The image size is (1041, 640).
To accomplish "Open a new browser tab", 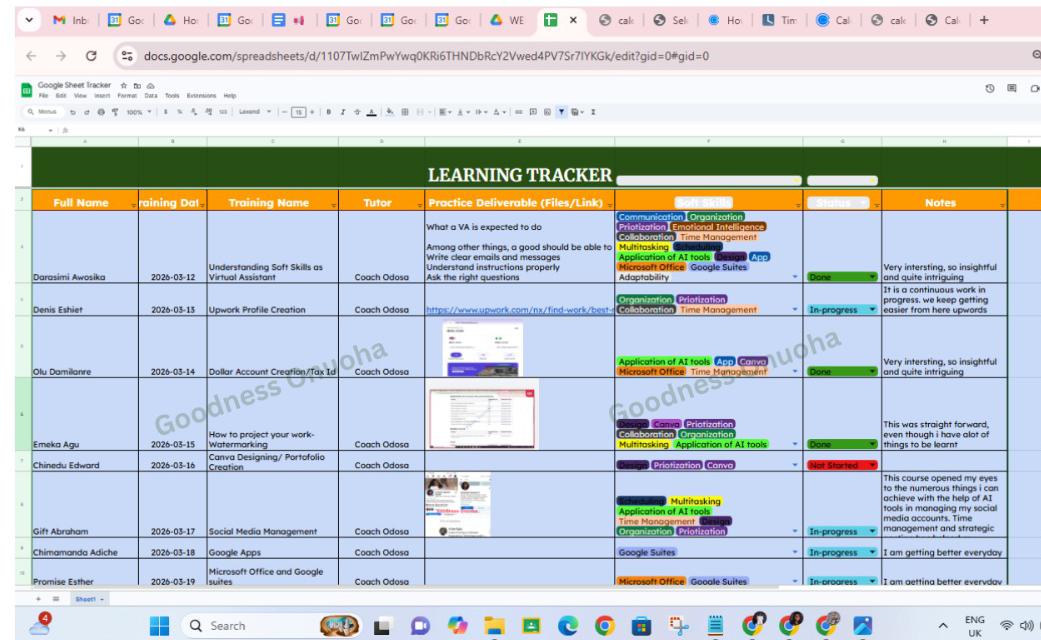I will click(x=984, y=20).
